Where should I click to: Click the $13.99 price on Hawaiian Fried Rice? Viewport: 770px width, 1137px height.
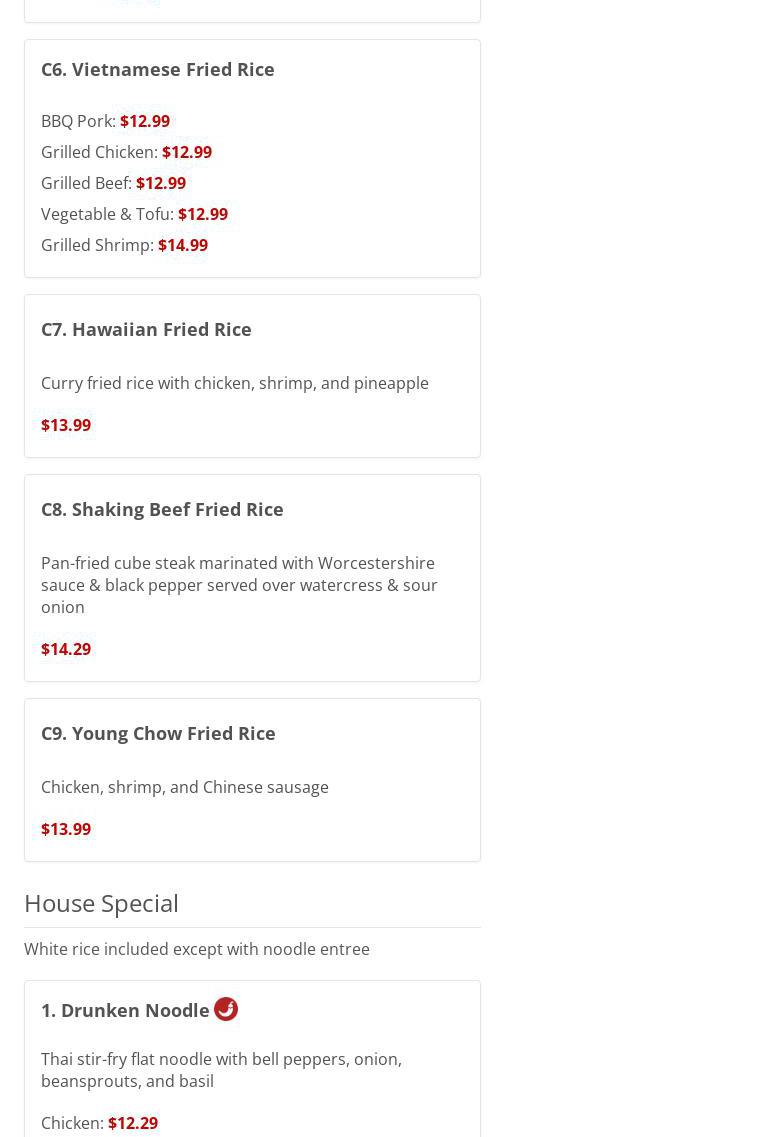[x=66, y=425]
